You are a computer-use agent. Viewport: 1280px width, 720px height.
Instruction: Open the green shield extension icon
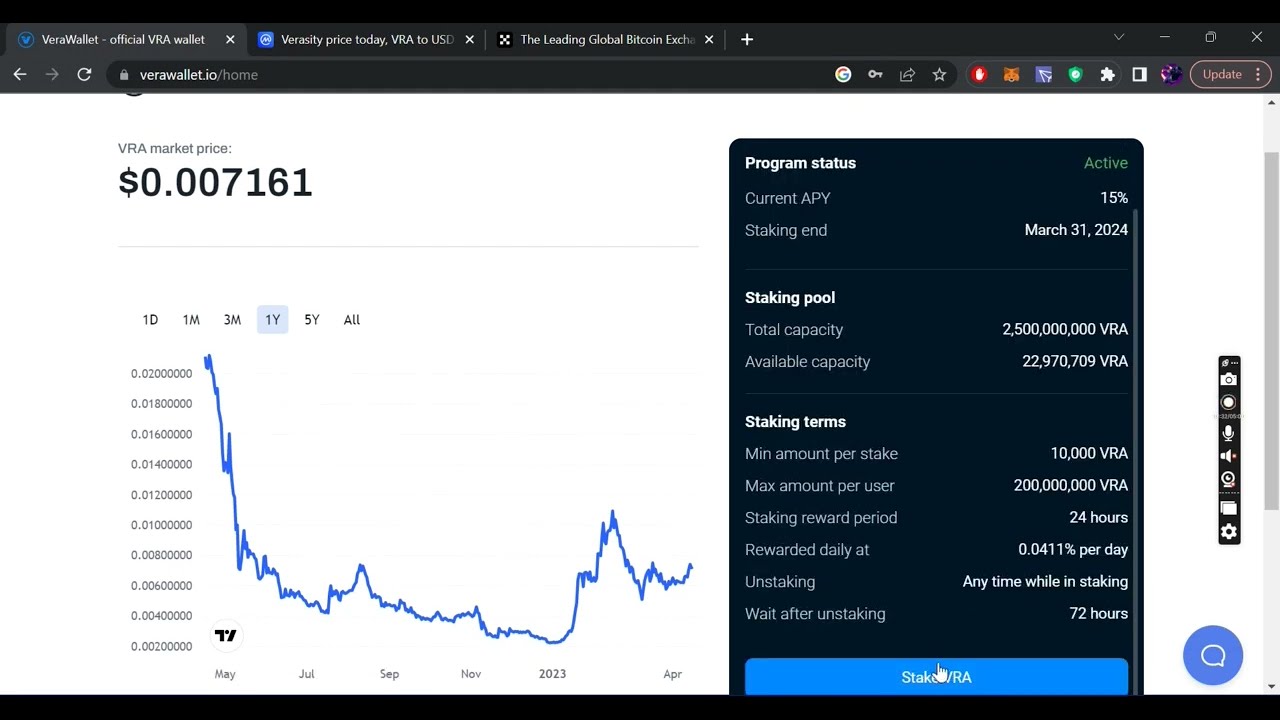pos(1075,74)
